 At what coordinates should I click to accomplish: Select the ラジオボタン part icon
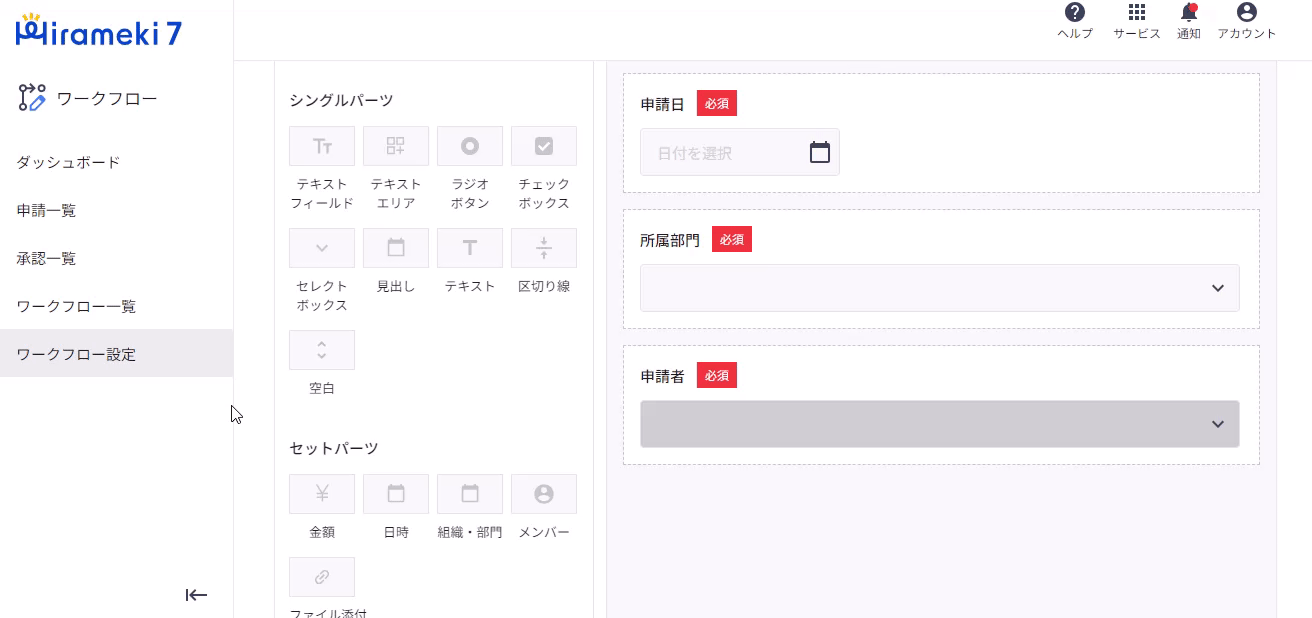point(470,146)
